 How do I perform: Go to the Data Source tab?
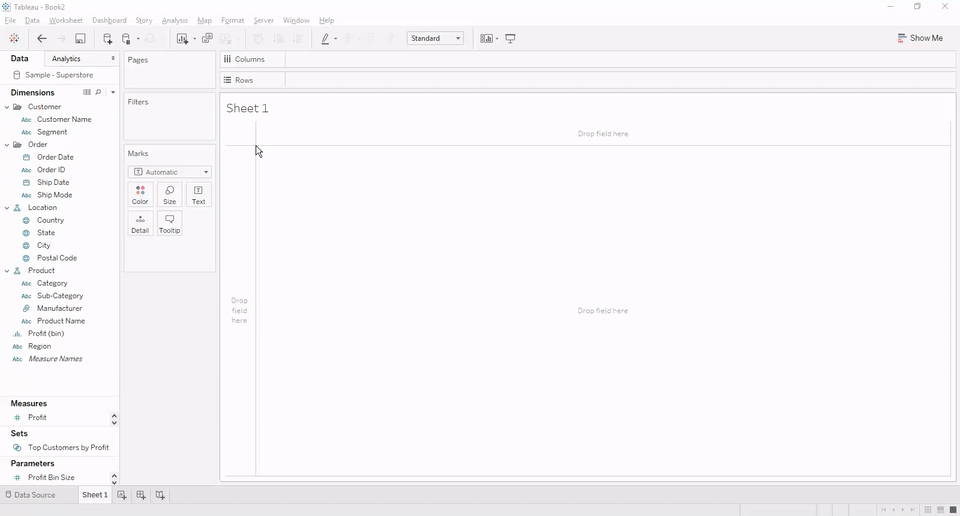click(31, 495)
